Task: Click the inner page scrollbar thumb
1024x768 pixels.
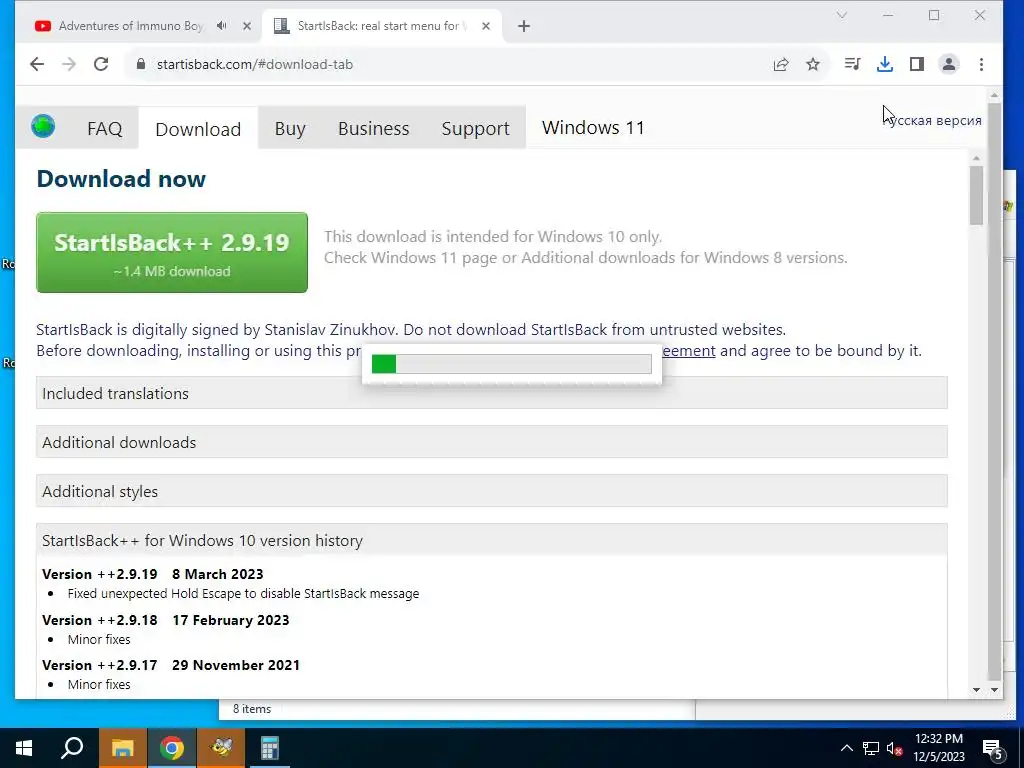Action: 976,196
